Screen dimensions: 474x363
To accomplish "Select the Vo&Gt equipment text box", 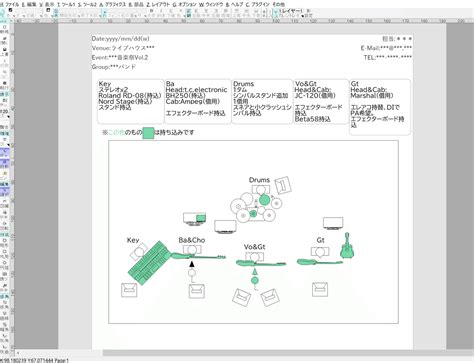I will tap(321, 101).
